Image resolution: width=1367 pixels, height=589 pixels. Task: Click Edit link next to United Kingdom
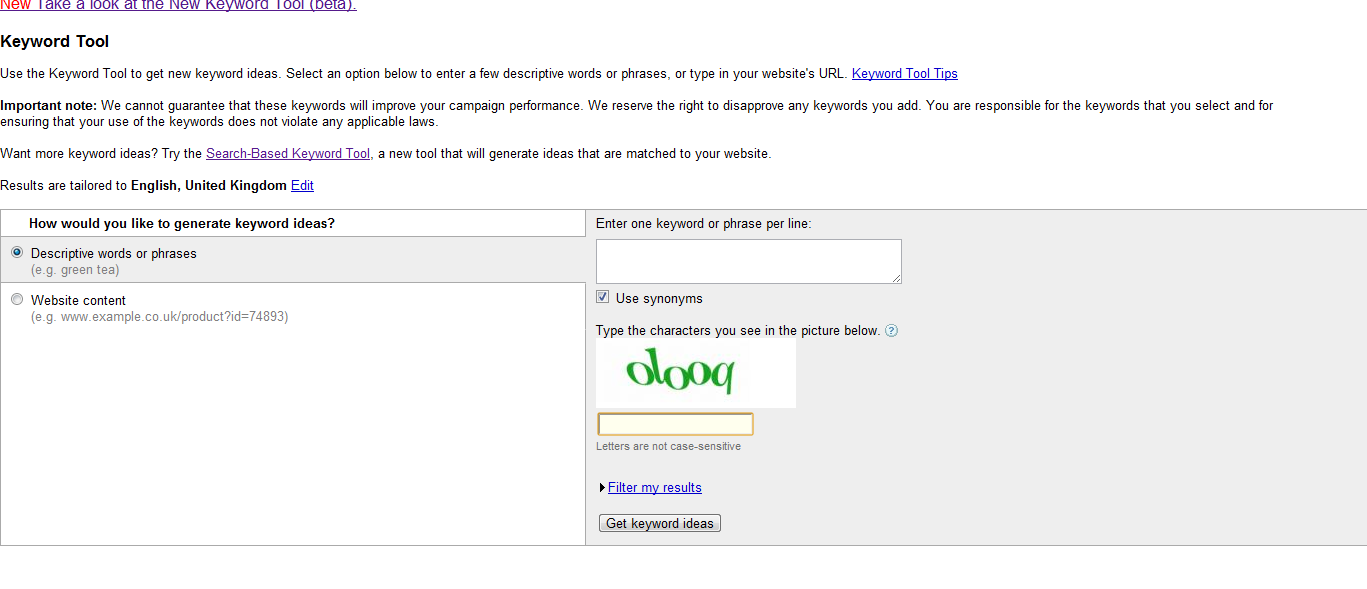302,186
